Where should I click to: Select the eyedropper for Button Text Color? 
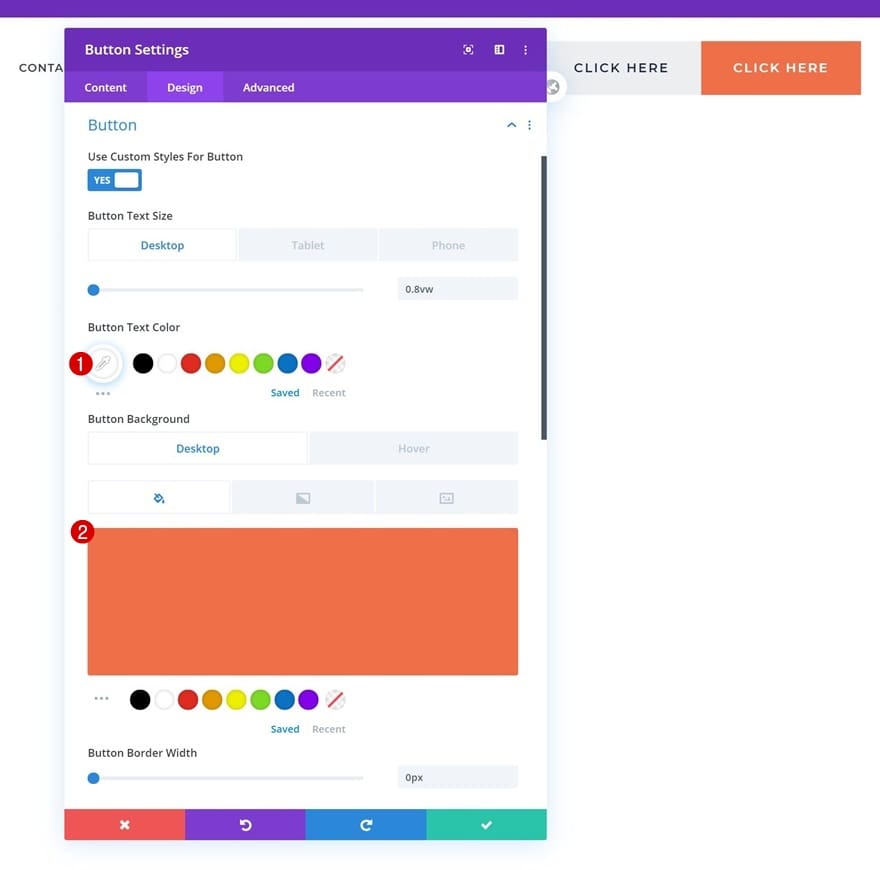click(103, 363)
